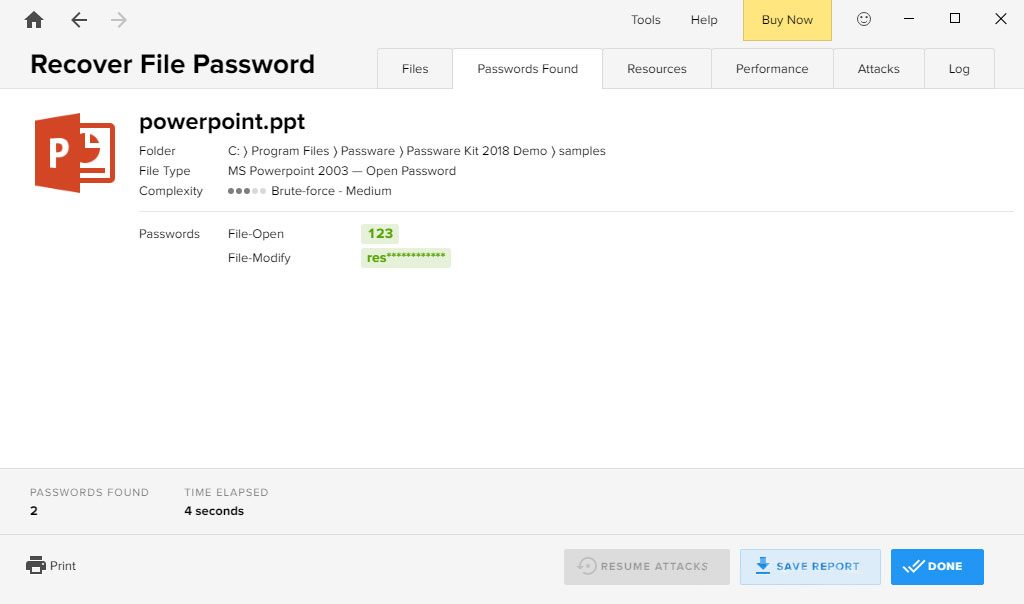Go back using the left arrow
This screenshot has width=1024, height=604.
click(79, 20)
